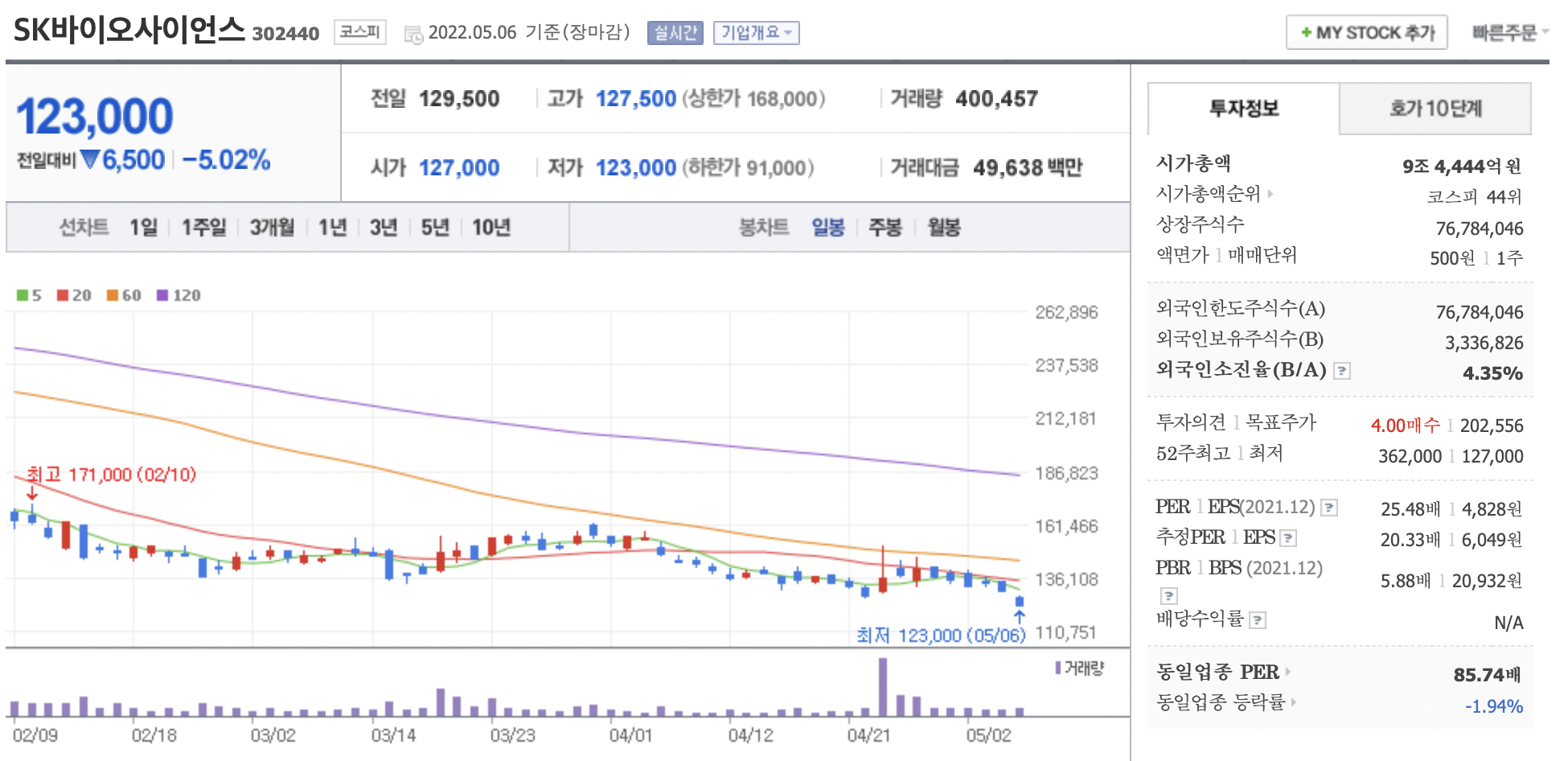Click the 외국인소진율 value 4.35%

(x=1492, y=373)
